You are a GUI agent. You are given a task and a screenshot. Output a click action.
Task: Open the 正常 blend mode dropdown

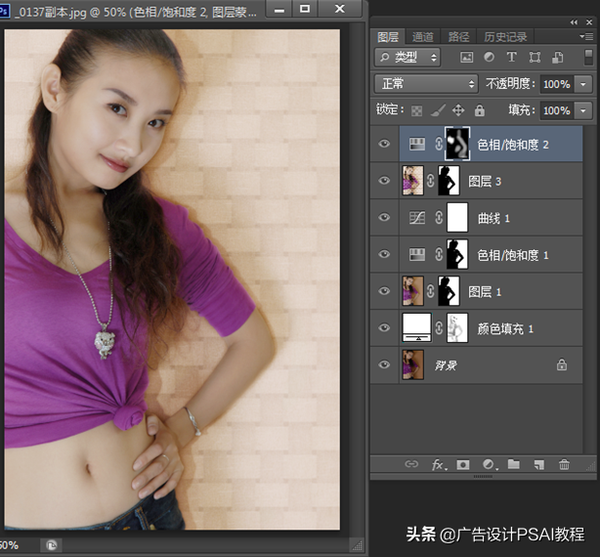click(426, 84)
